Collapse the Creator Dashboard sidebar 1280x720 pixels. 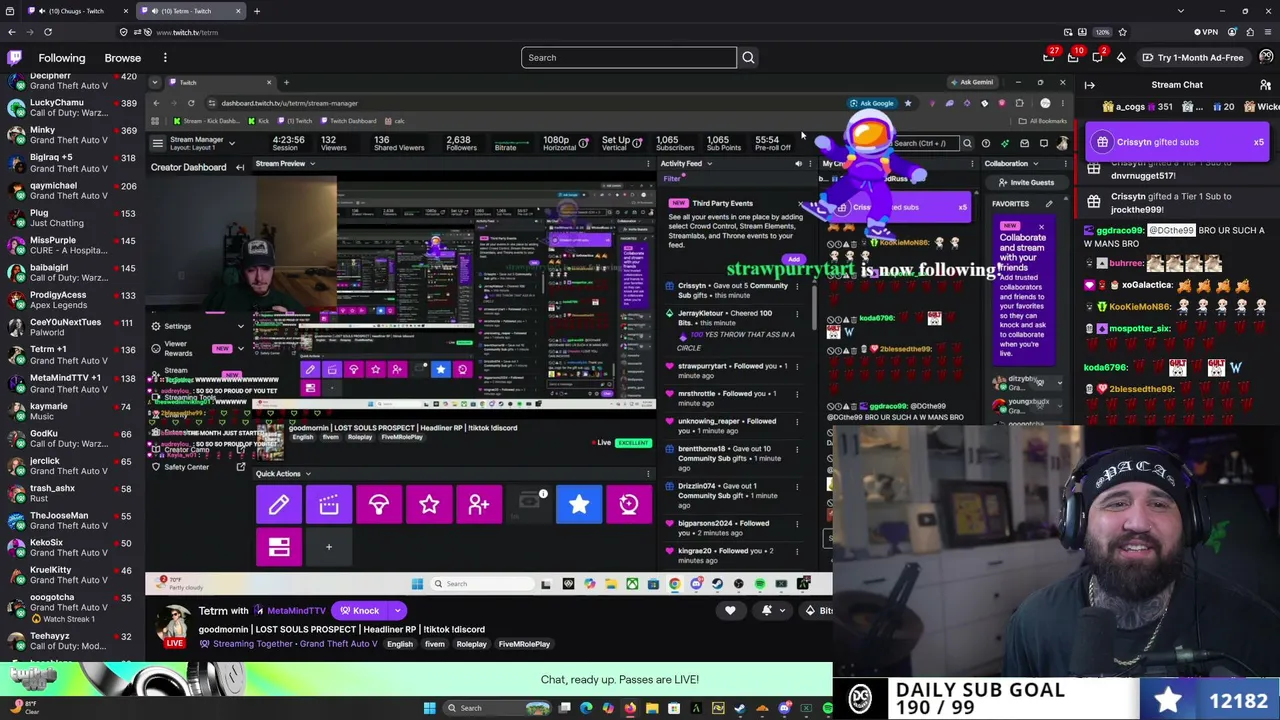(x=240, y=167)
